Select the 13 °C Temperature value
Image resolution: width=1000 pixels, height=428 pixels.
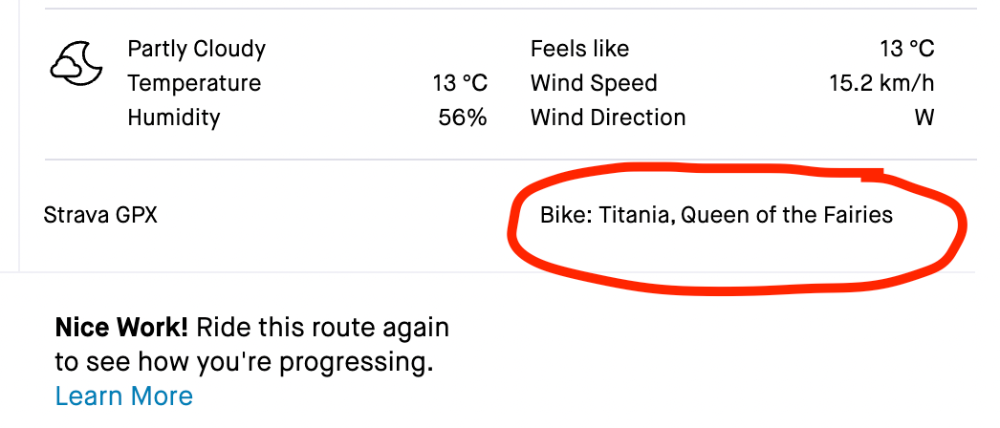click(460, 83)
